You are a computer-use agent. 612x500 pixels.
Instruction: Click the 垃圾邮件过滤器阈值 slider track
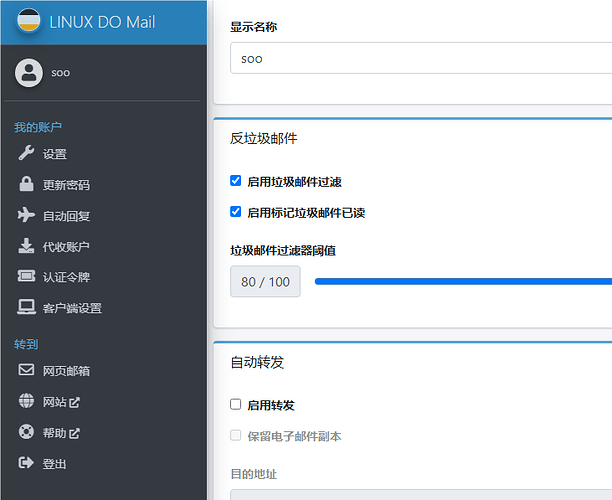tap(463, 281)
